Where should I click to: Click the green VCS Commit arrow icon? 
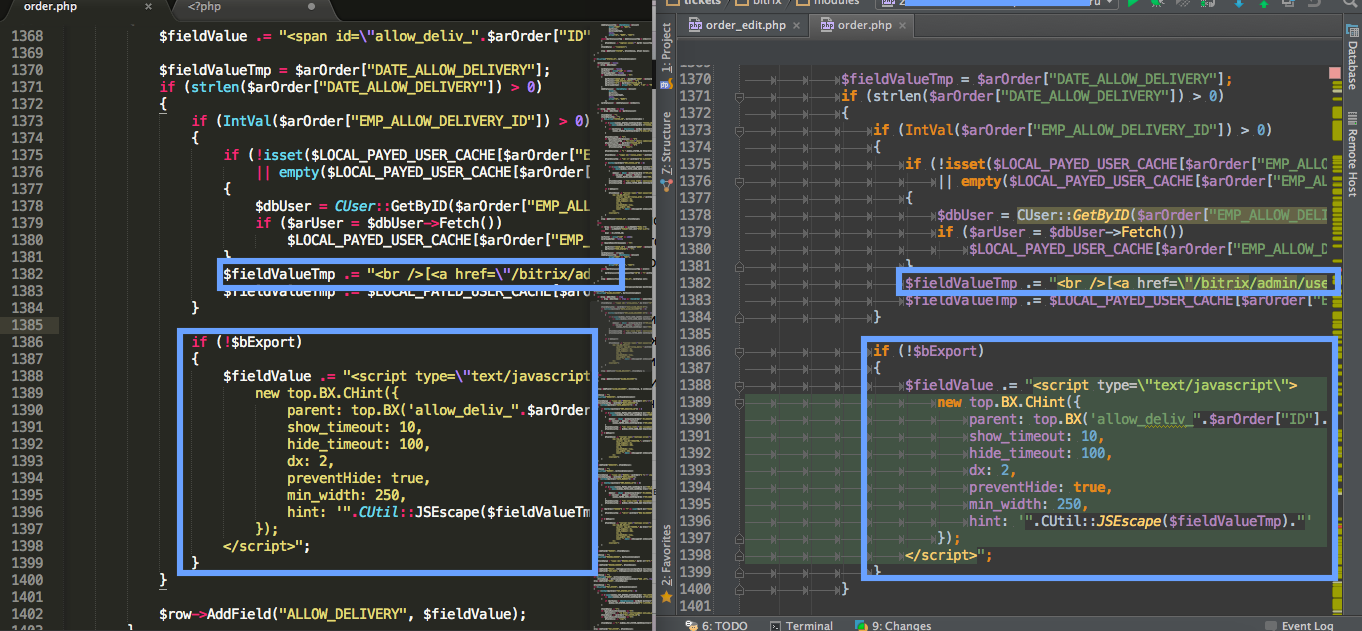[1264, 3]
